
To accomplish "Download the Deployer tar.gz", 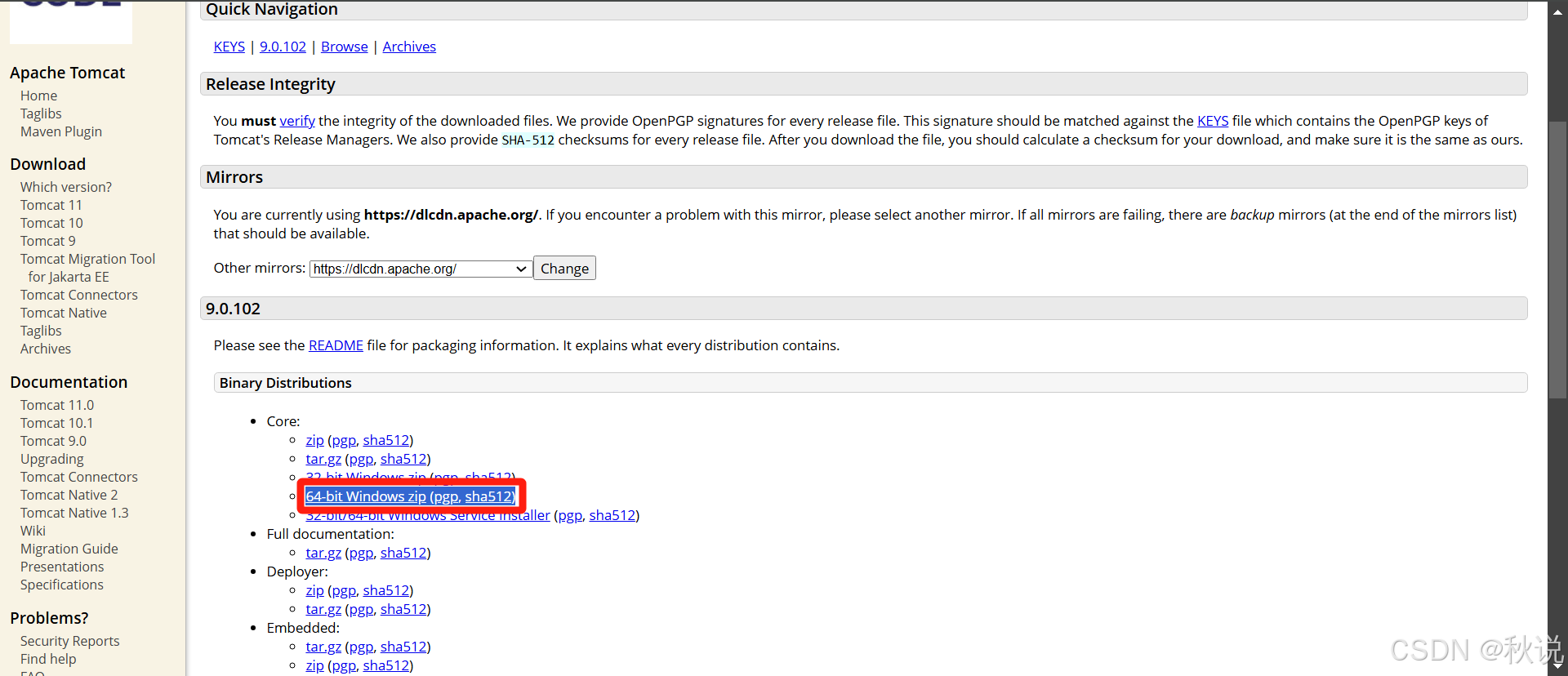I will 323,609.
